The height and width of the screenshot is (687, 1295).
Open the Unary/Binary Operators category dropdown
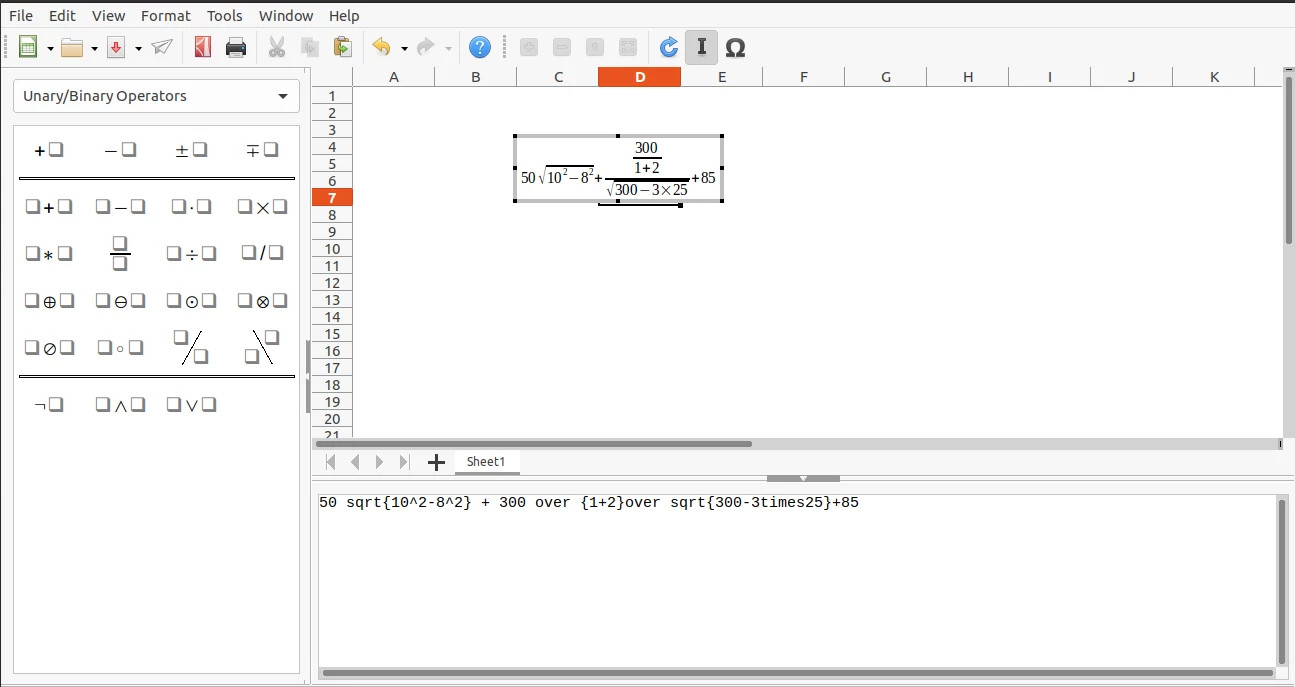pos(156,96)
